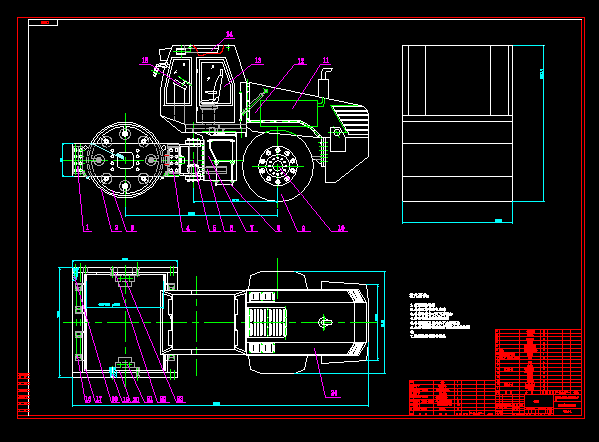Screen dimensions: 599x442
Task: Click the magenta callout number 14 above the cab
Action: point(230,34)
